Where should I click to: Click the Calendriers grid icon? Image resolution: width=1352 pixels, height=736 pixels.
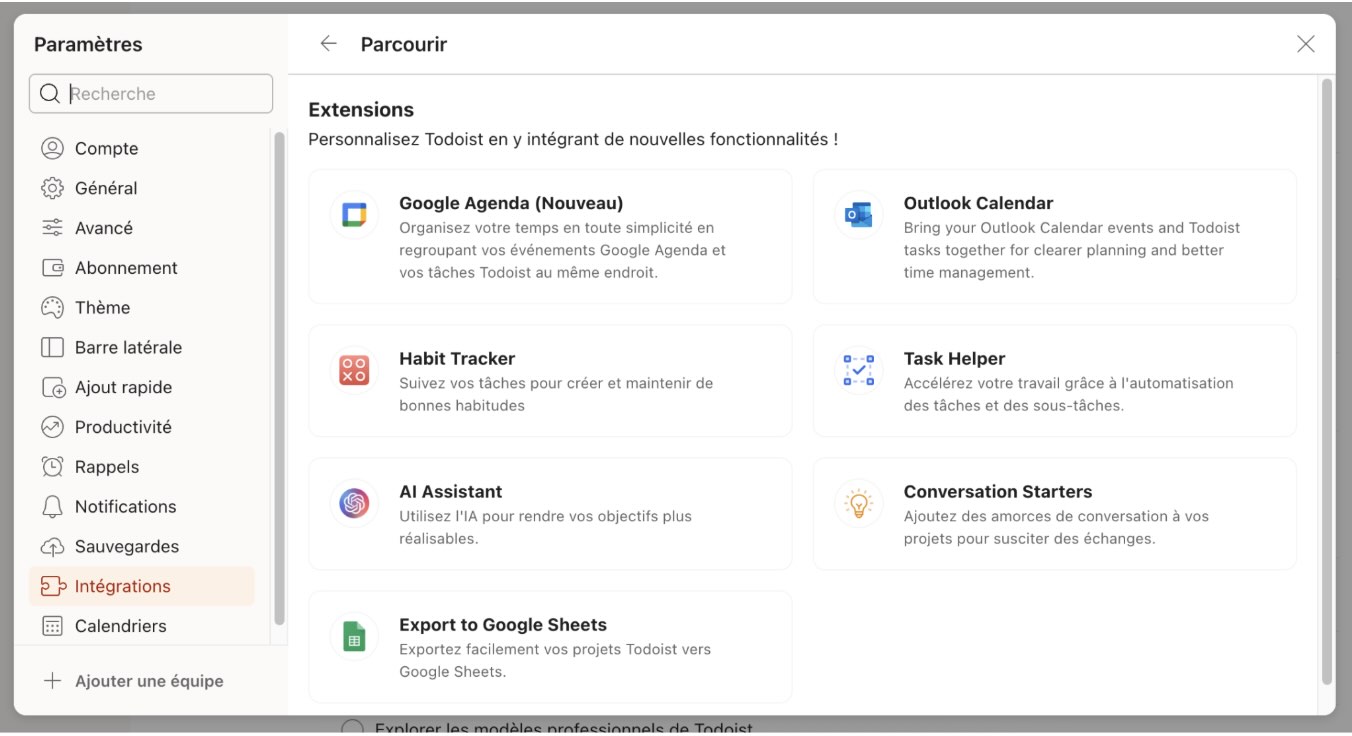tap(52, 626)
